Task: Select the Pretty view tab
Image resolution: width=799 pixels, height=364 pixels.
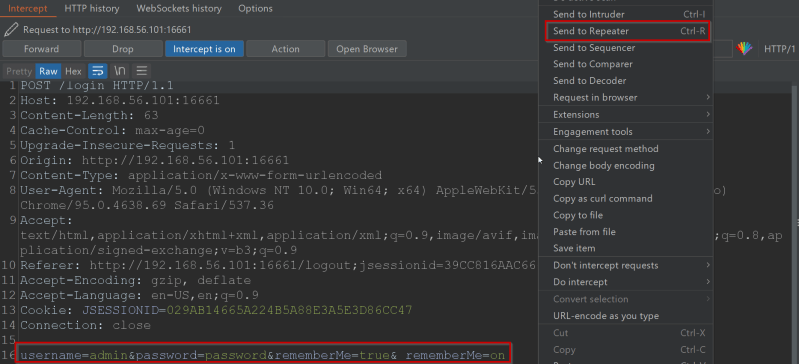Action: point(19,71)
